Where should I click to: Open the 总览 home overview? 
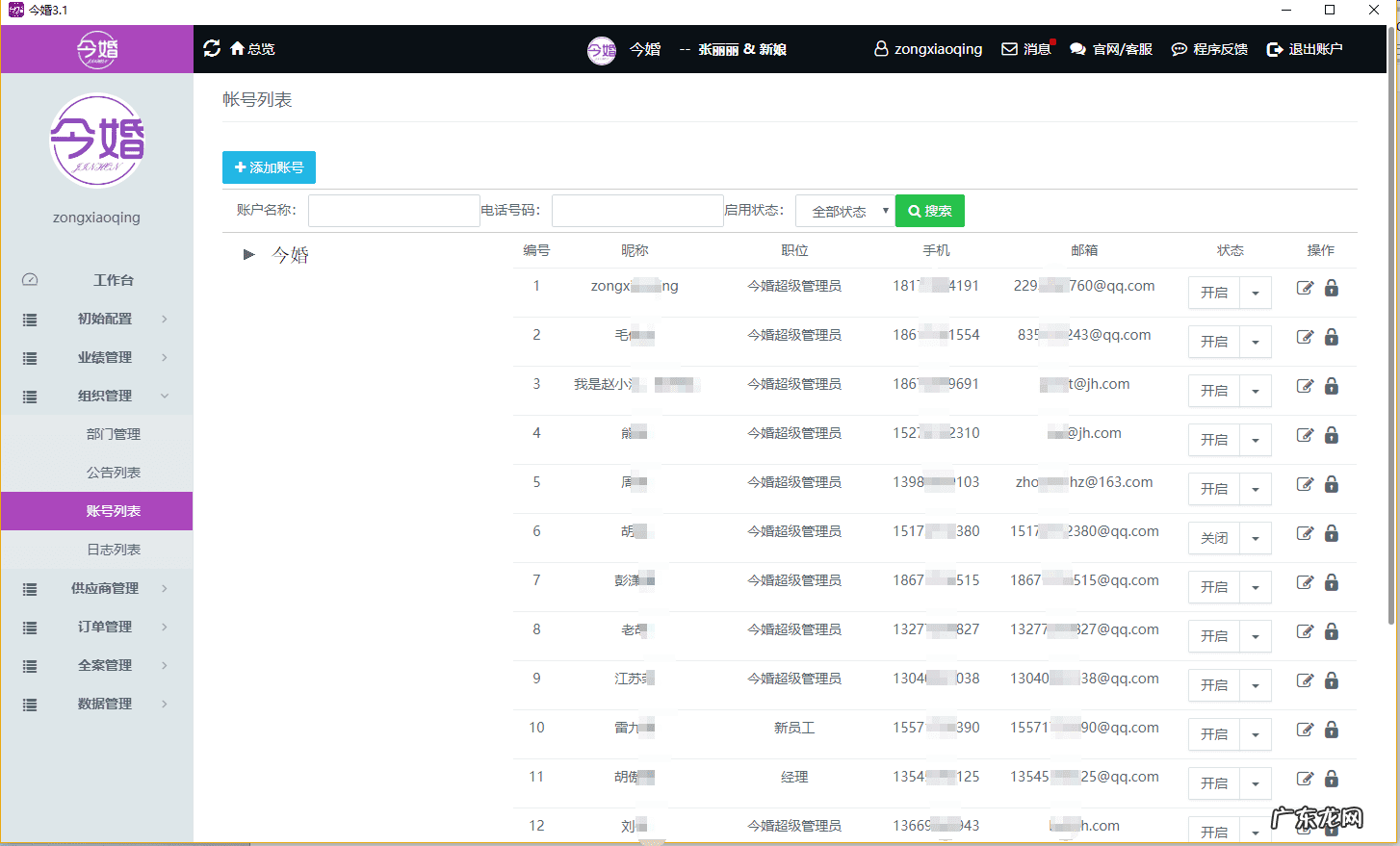252,49
